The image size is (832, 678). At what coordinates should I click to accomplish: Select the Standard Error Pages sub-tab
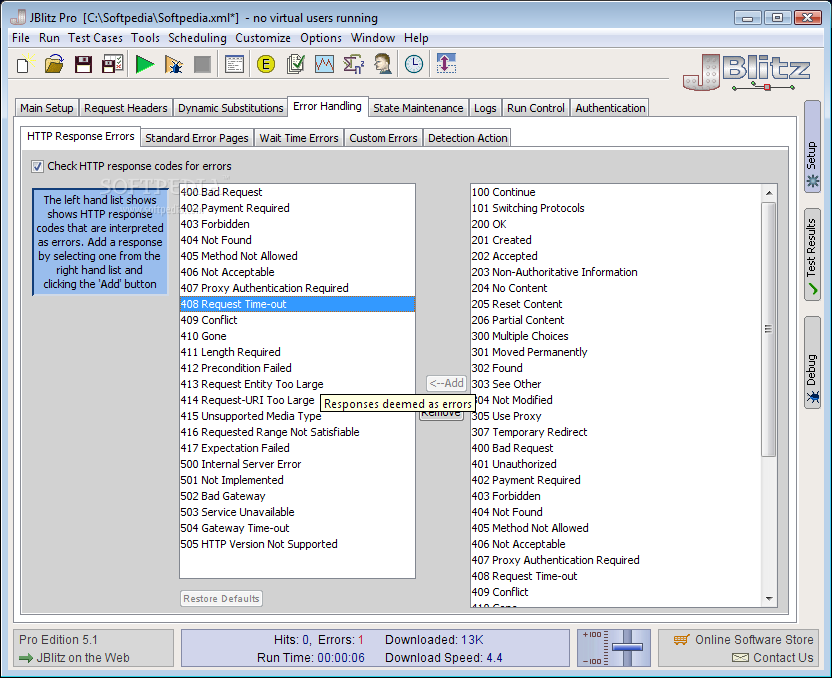pos(197,138)
